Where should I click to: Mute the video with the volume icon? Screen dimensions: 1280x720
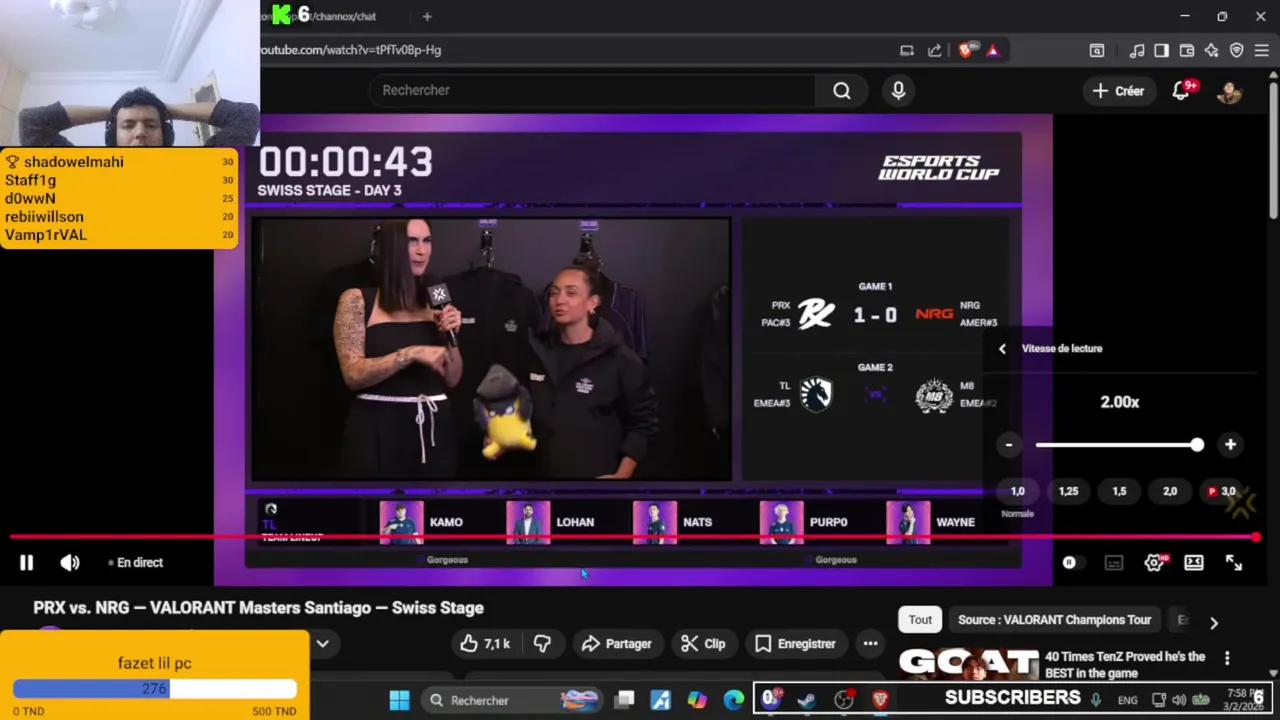coord(70,563)
